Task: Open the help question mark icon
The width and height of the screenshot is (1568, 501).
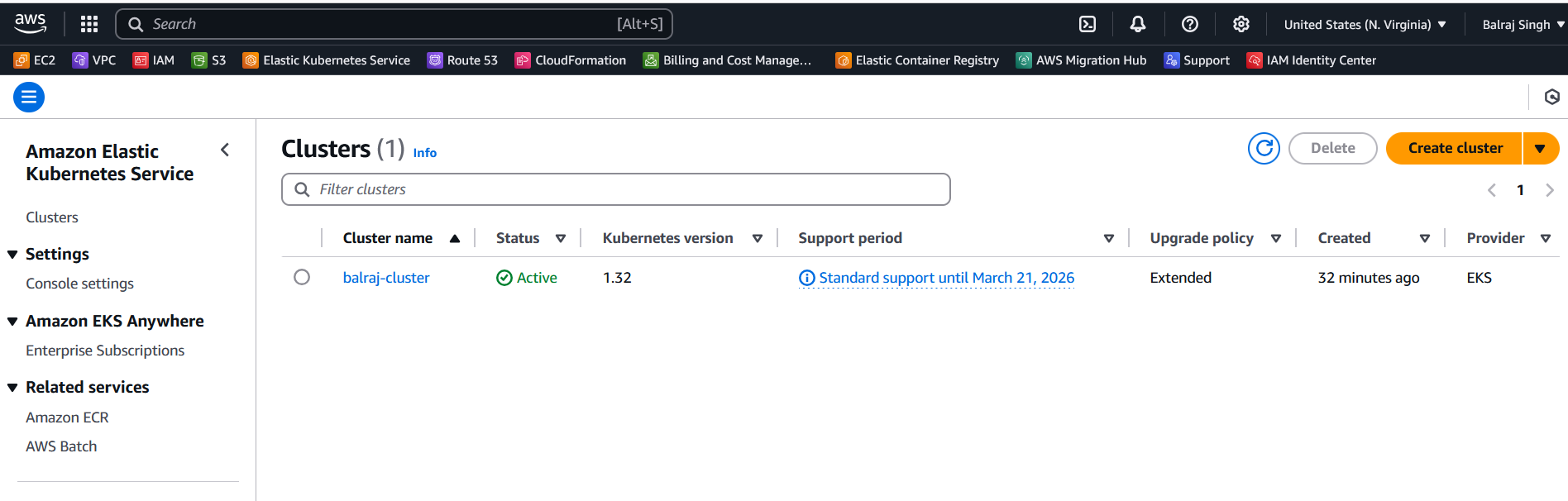Action: [1190, 24]
